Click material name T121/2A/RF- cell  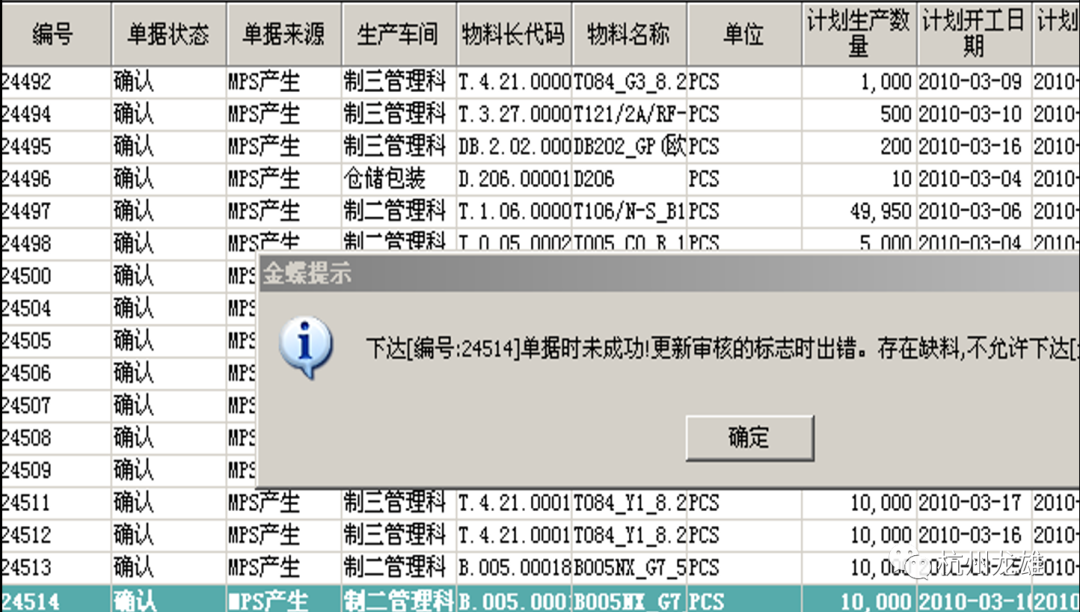click(629, 114)
